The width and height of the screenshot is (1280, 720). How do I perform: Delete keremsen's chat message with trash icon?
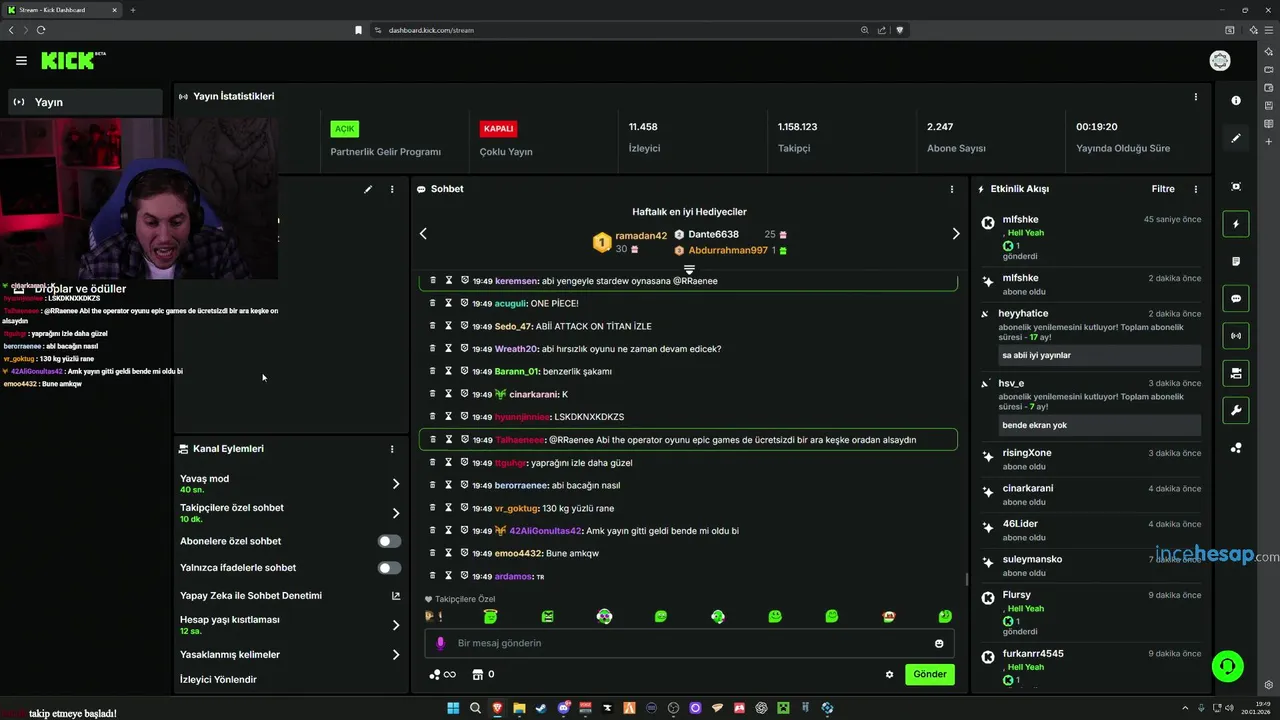click(x=433, y=281)
